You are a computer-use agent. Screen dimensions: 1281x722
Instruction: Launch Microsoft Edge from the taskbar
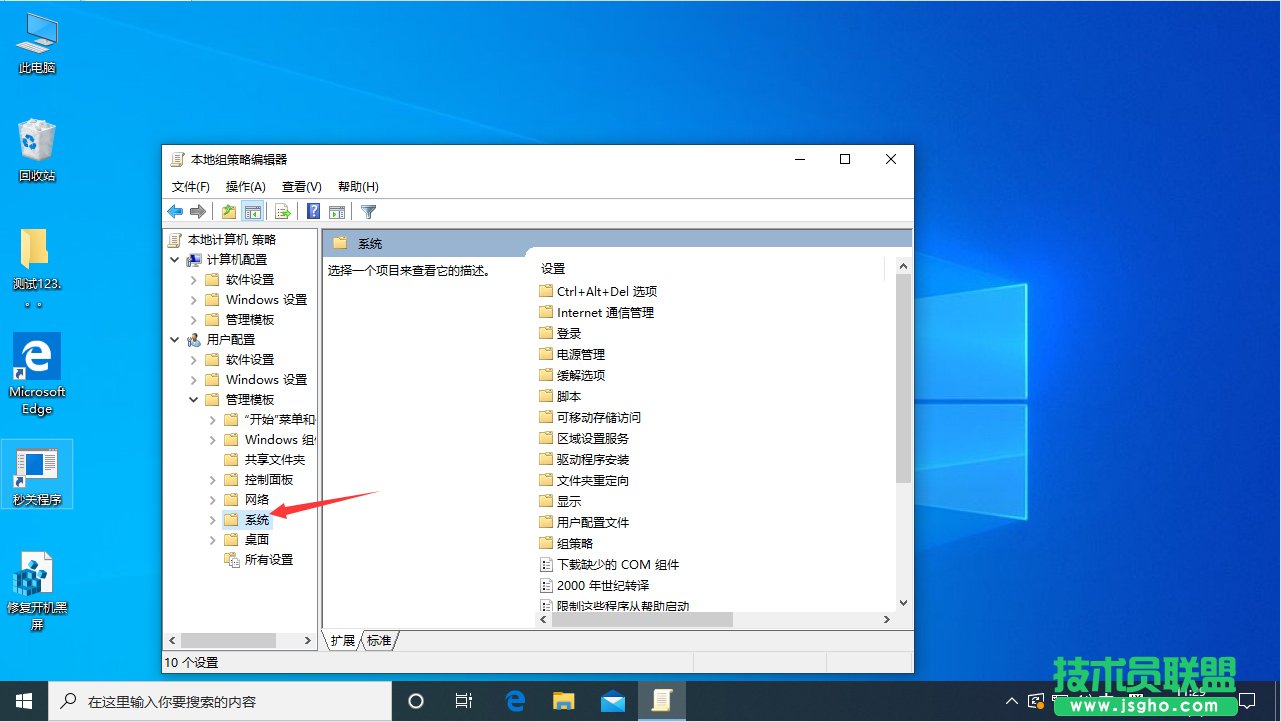tap(515, 702)
